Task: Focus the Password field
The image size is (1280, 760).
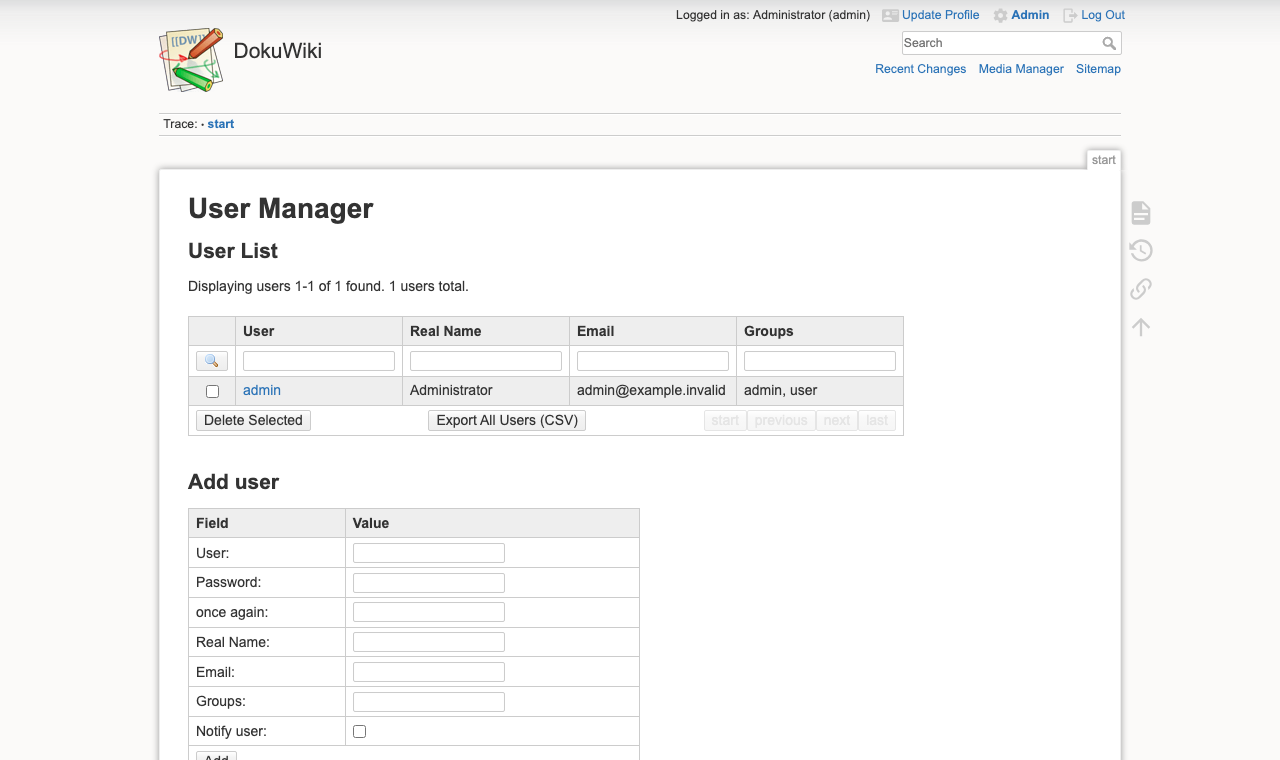Action: pos(429,583)
